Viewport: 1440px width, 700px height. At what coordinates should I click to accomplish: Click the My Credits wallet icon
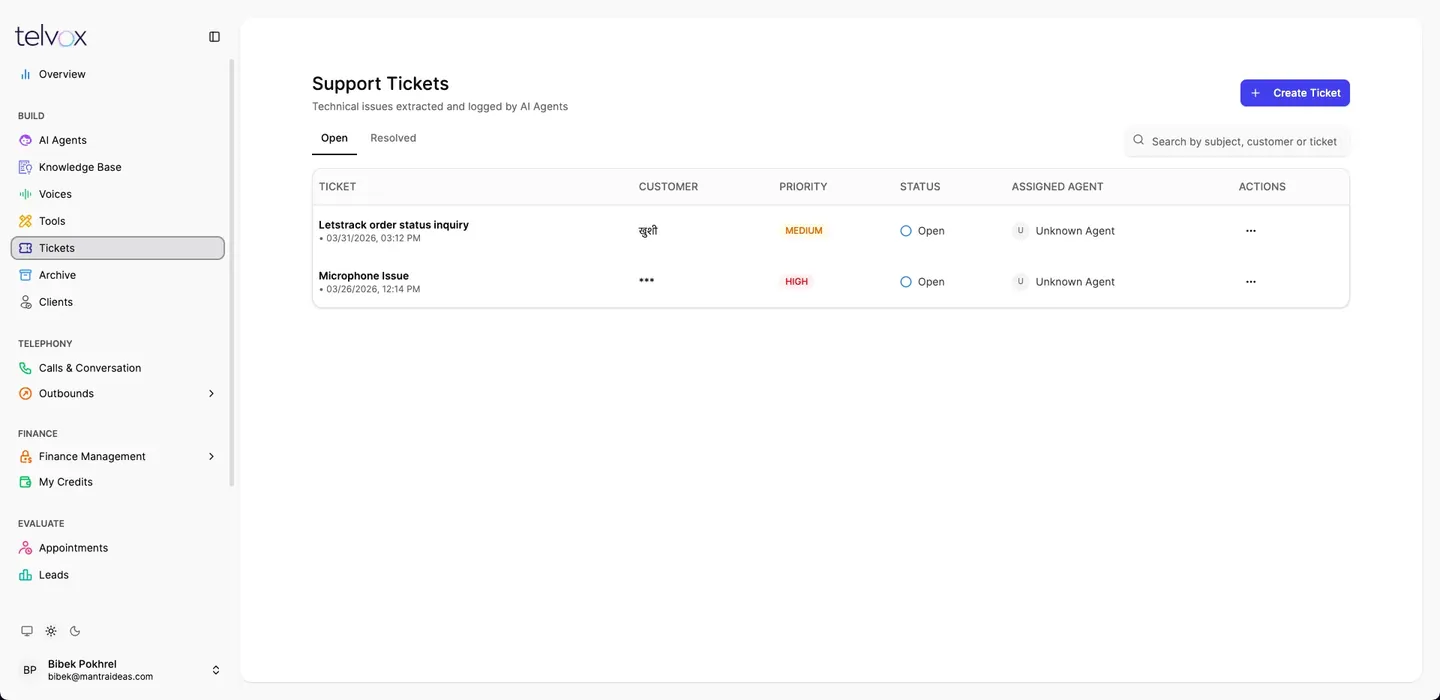tap(26, 482)
